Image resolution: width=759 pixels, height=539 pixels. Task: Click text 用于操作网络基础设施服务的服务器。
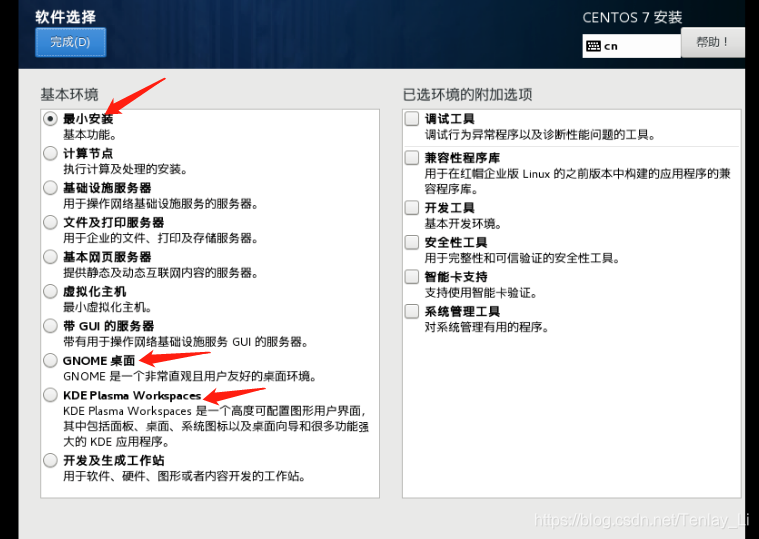point(161,204)
